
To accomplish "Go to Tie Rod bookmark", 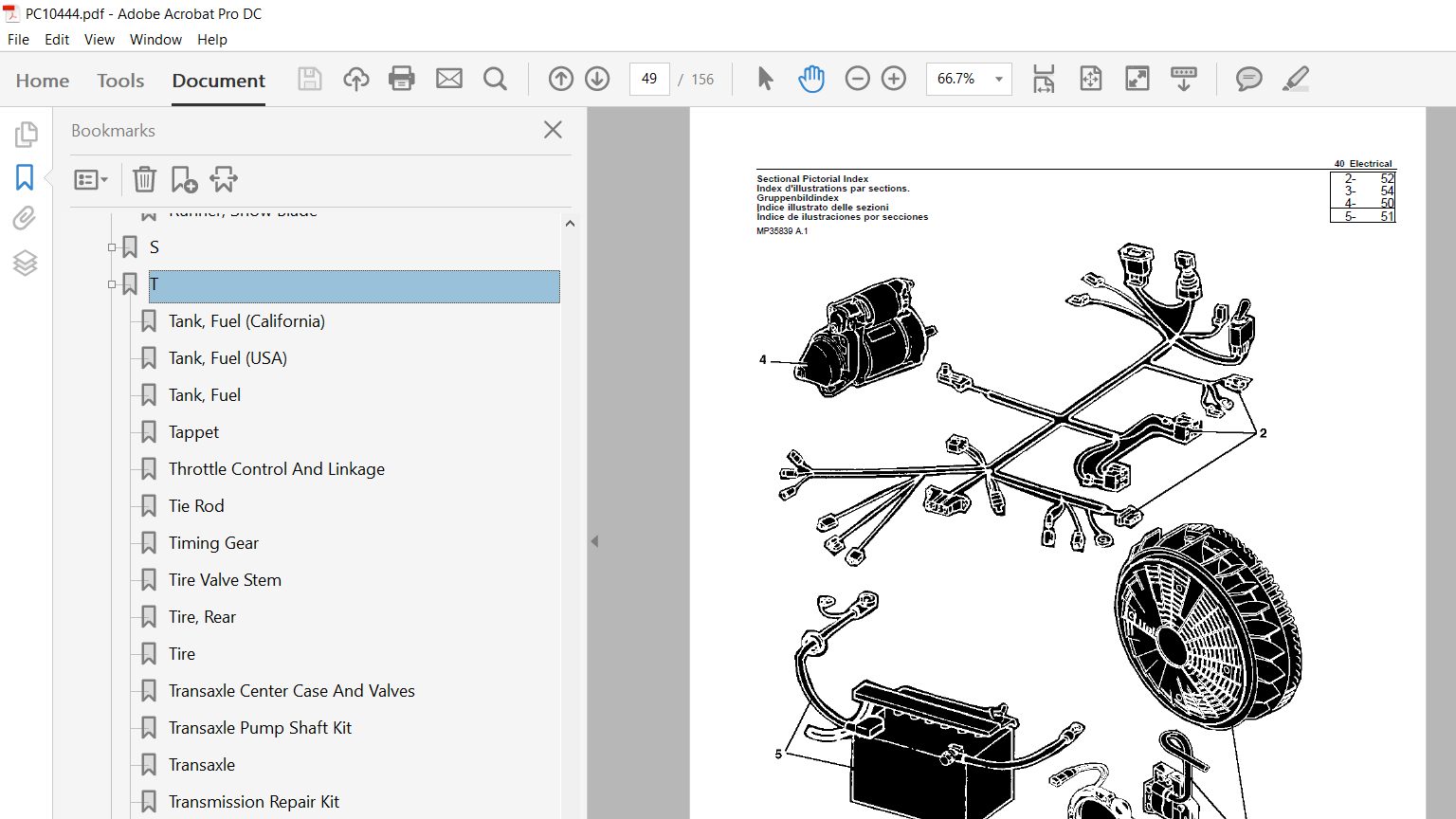I will 196,506.
